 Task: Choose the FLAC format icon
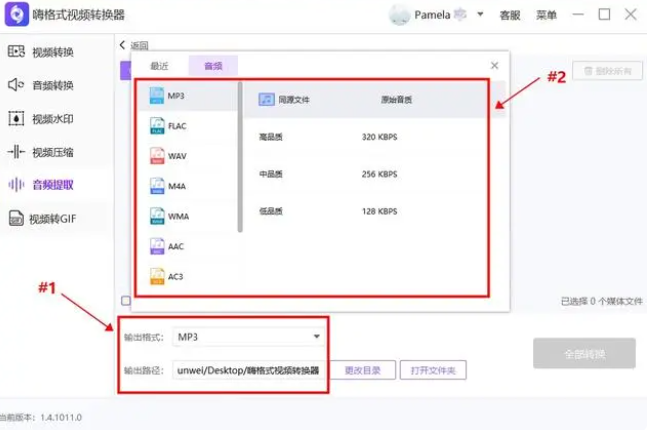[x=158, y=126]
